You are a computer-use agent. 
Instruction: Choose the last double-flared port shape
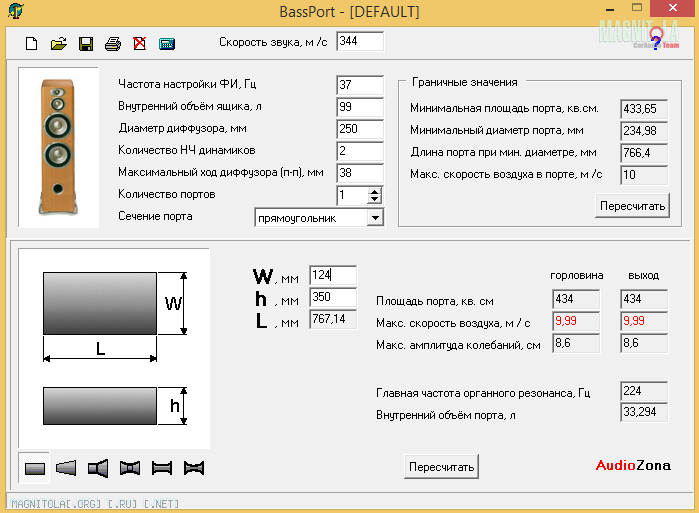pyautogui.click(x=194, y=467)
